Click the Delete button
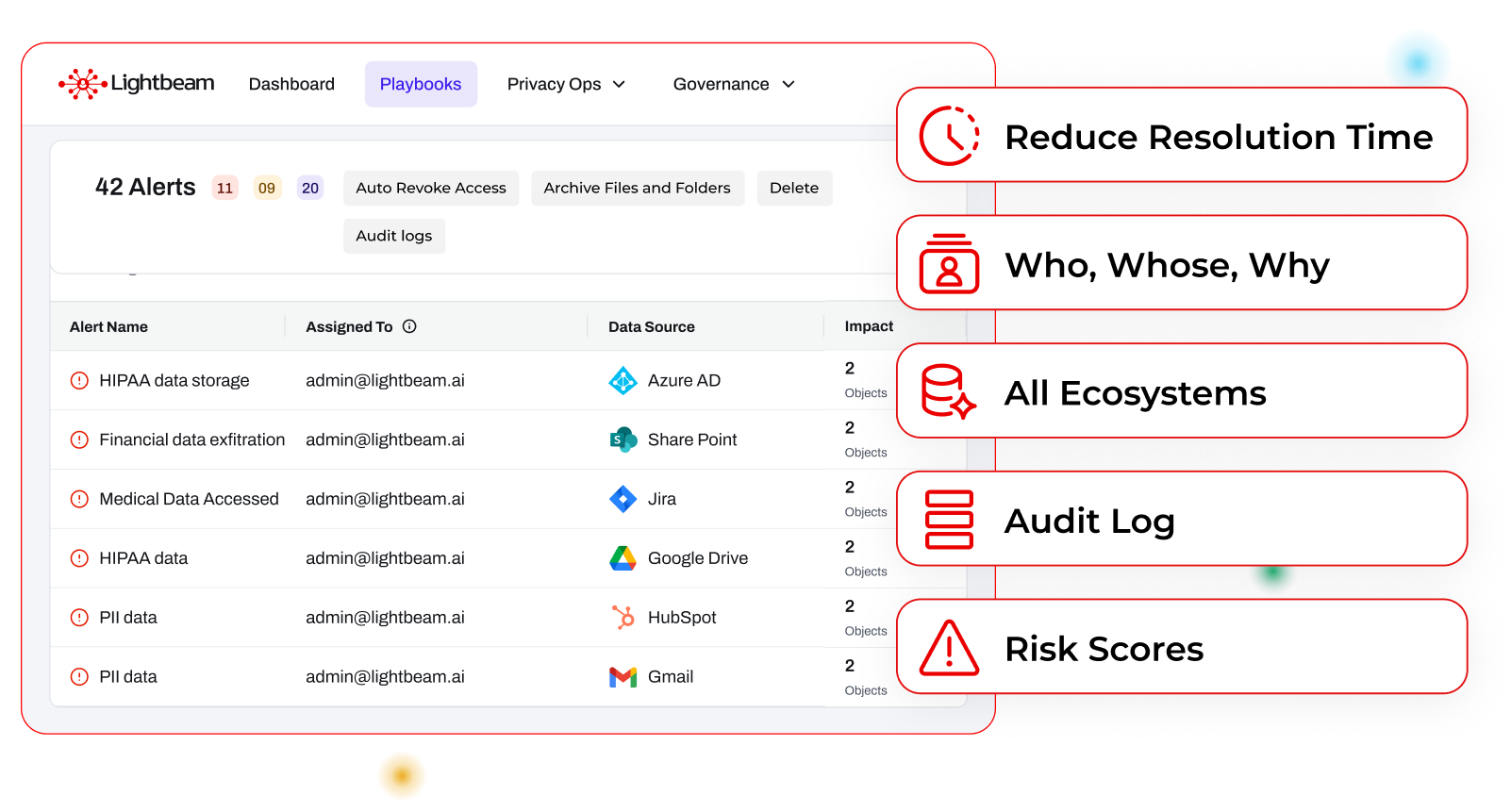Image resolution: width=1511 pixels, height=812 pixels. coord(794,188)
